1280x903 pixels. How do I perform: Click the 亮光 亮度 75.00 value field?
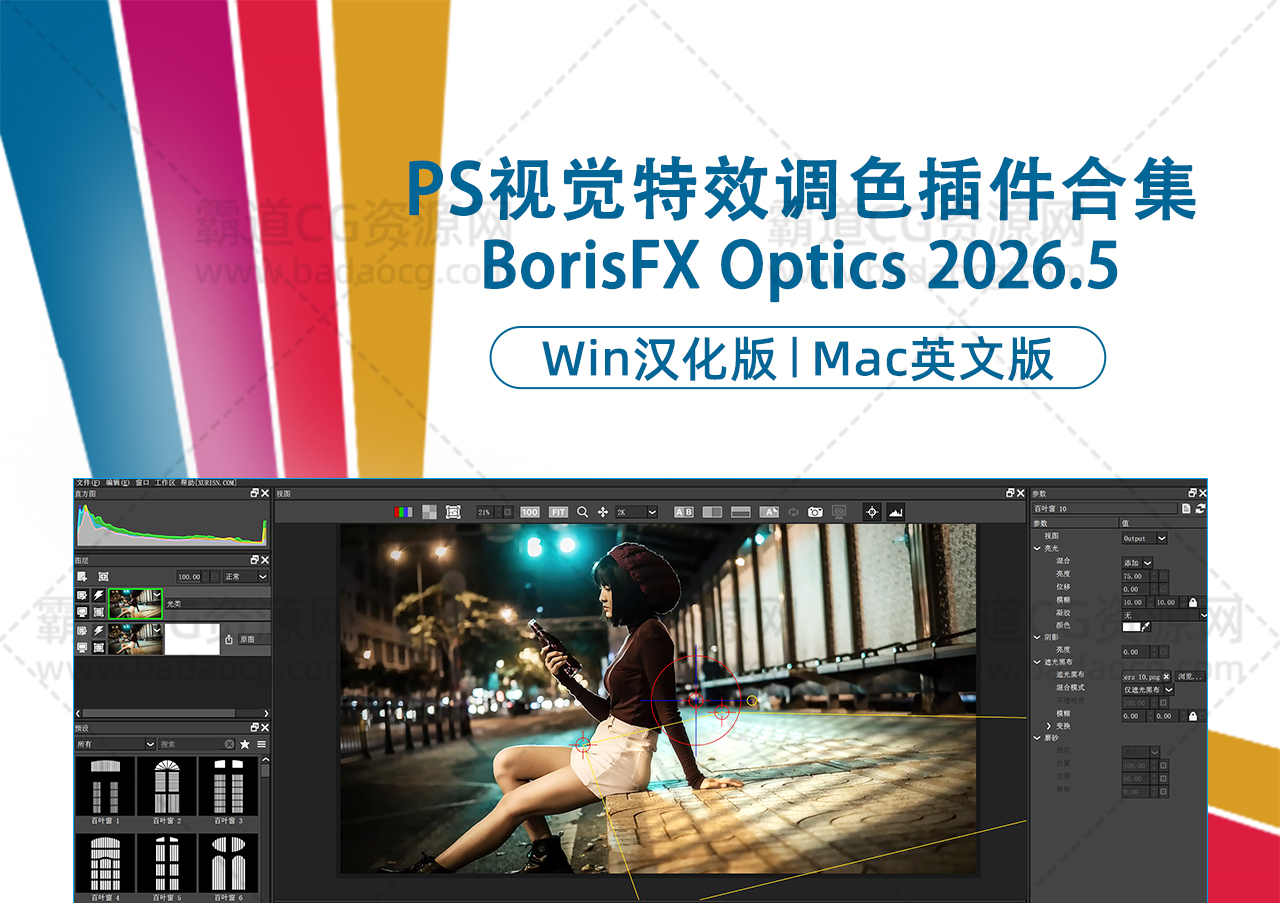1135,576
